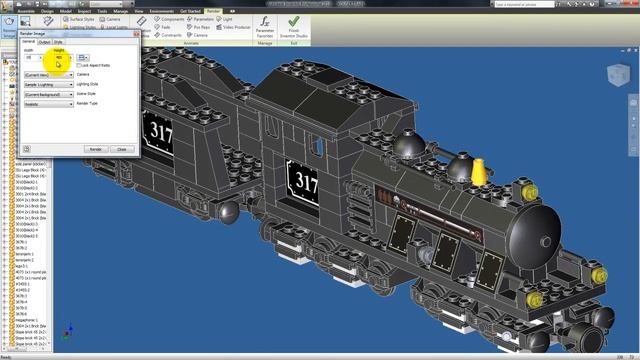Open the image size preset dropdown
The width and height of the screenshot is (640, 360).
click(83, 58)
